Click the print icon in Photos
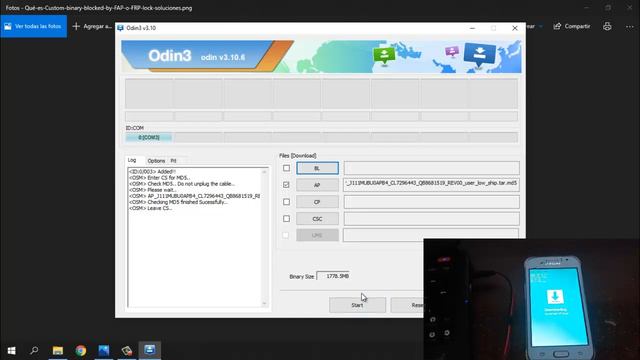Viewport: 640px width, 360px height. [607, 26]
